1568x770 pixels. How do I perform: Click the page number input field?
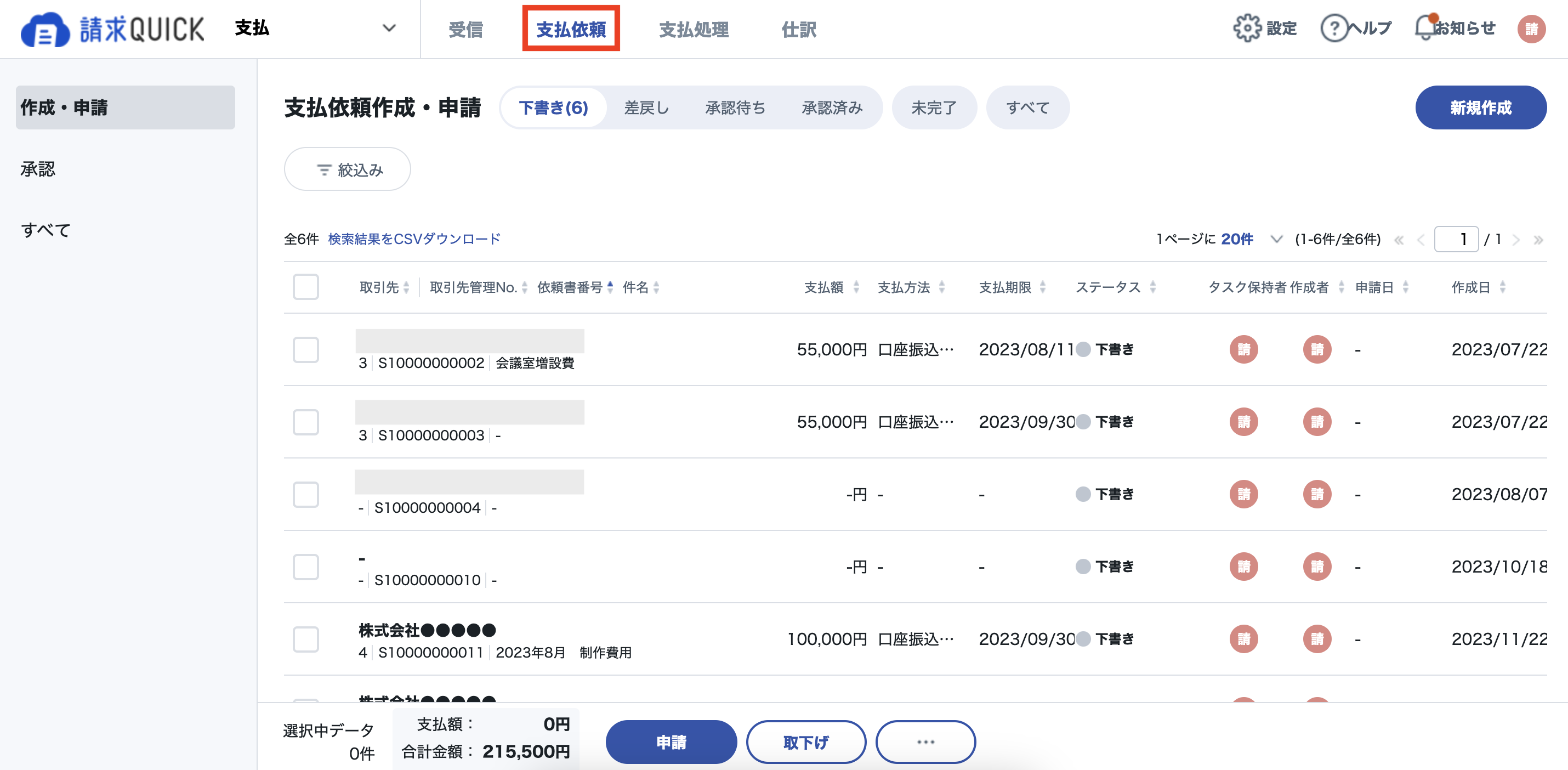click(1456, 239)
